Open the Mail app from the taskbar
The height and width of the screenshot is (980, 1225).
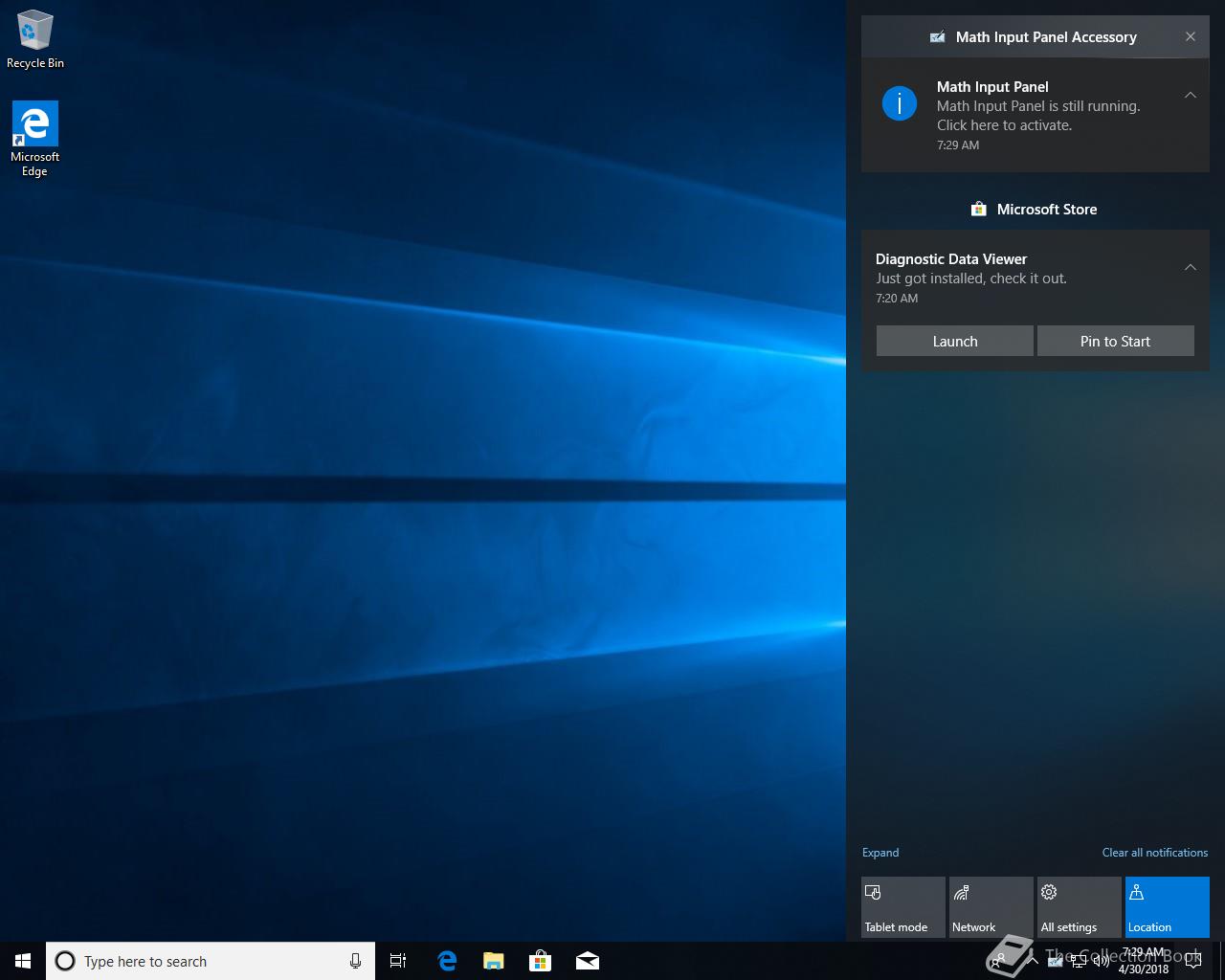coord(588,961)
